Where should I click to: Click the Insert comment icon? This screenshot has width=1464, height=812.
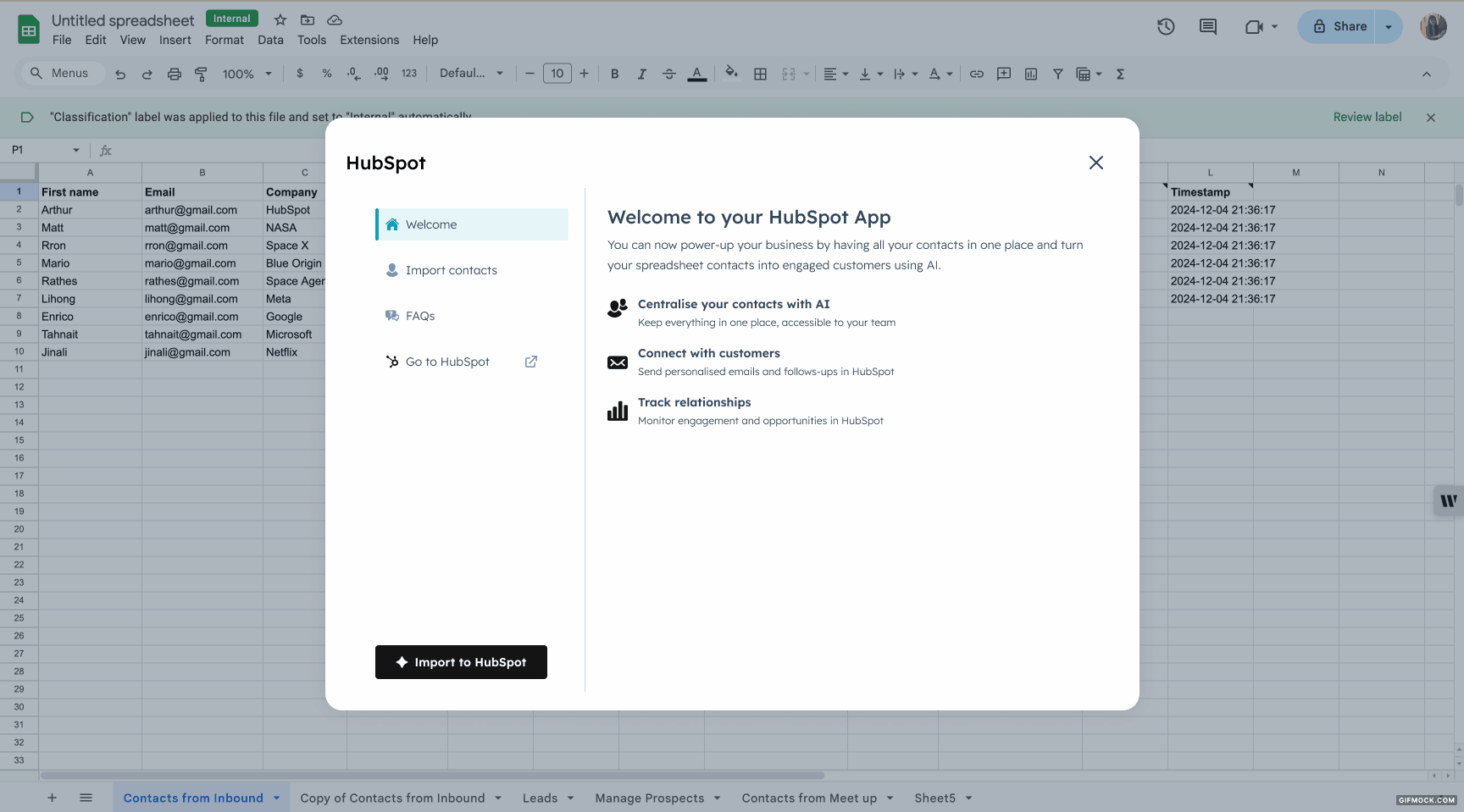pos(1004,74)
